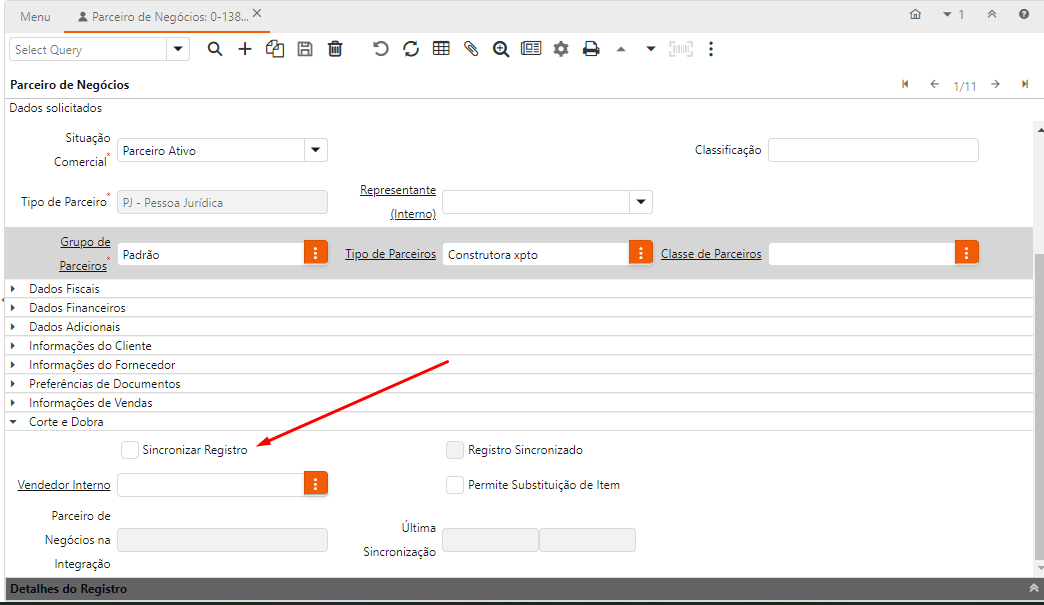Enable the Sincronizar Registro checkbox

[130, 450]
